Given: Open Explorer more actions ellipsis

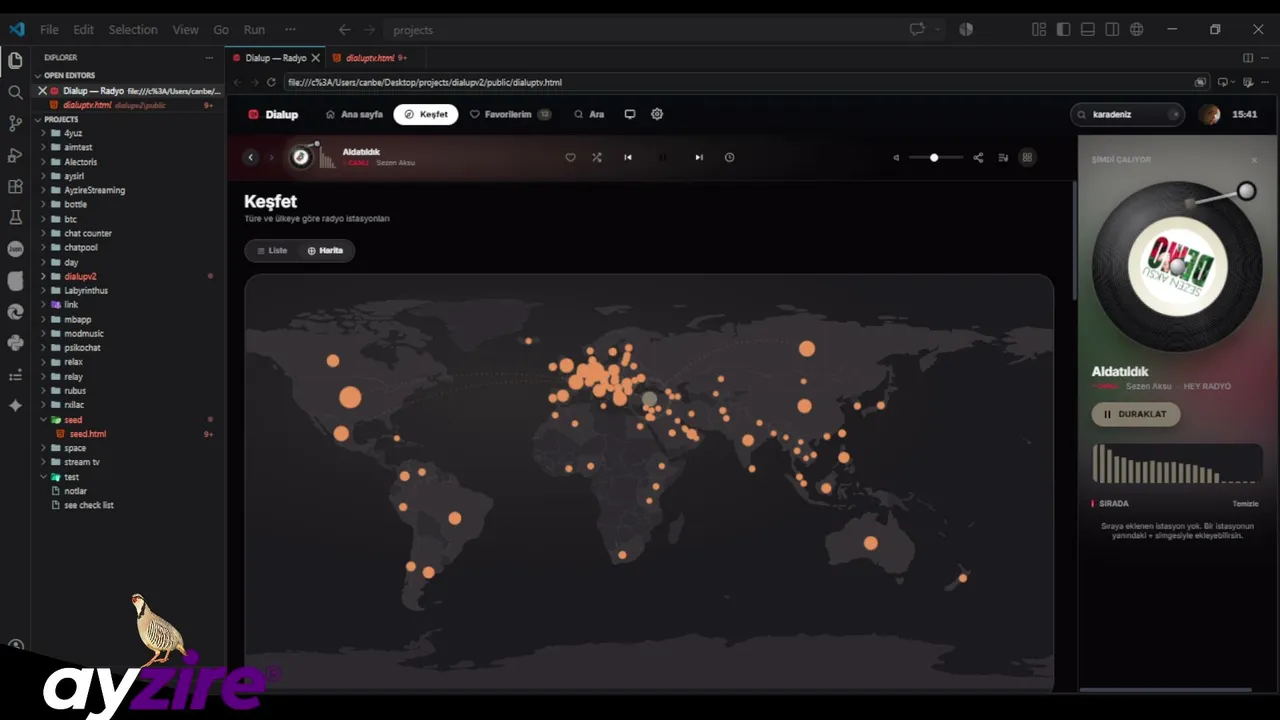Looking at the screenshot, I should 209,58.
